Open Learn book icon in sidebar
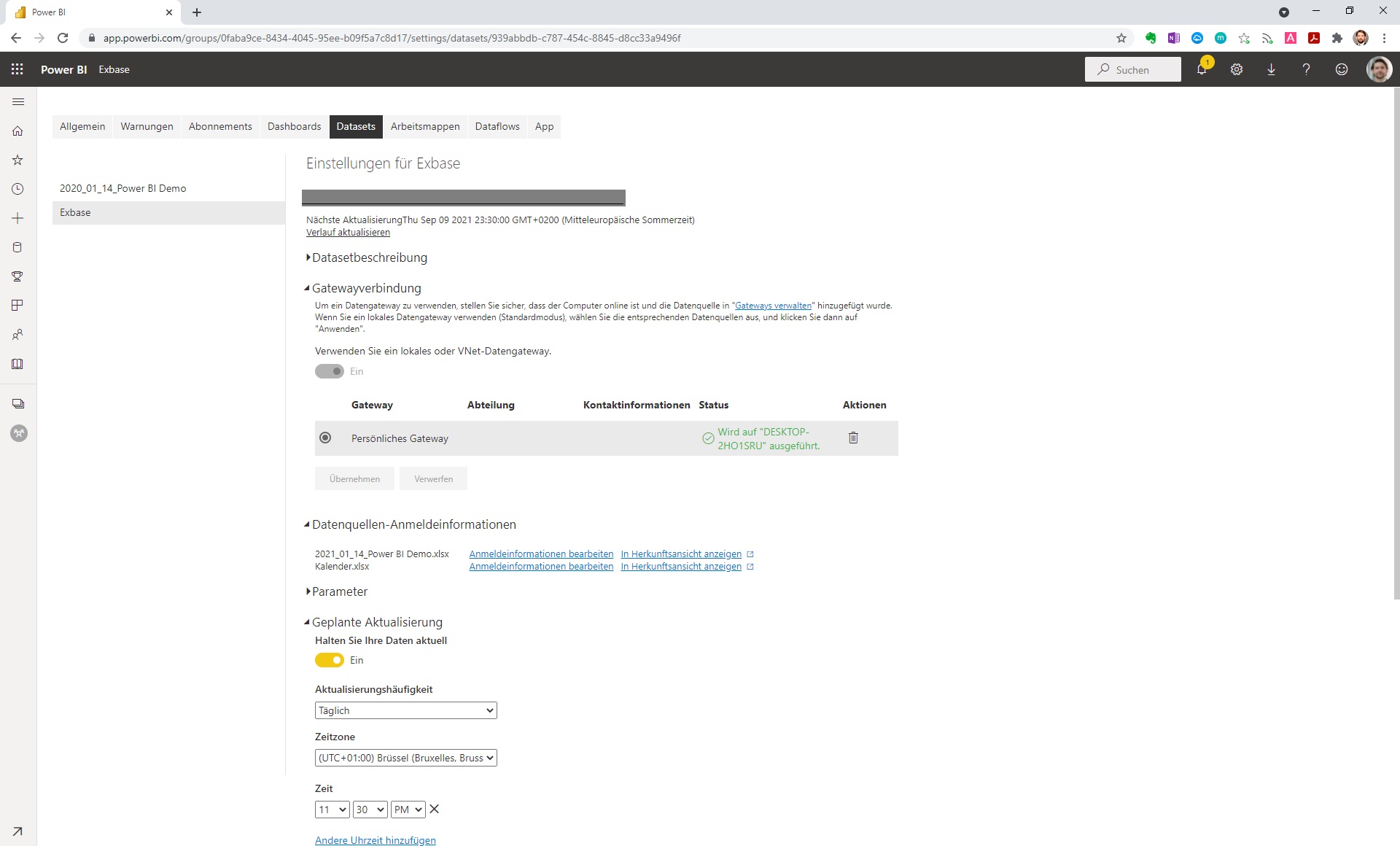Viewport: 1400px width, 846px height. (18, 364)
